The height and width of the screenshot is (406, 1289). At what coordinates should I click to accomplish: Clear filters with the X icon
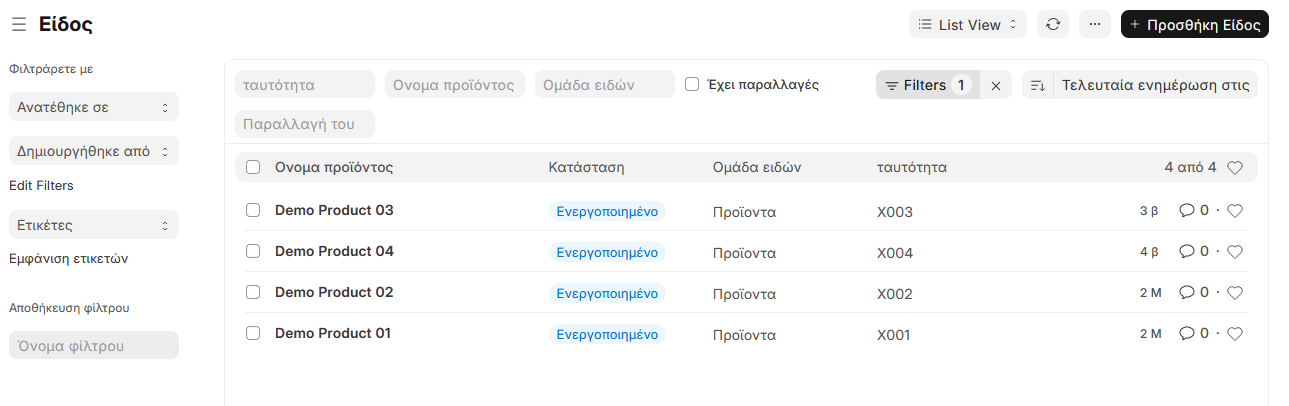click(996, 85)
